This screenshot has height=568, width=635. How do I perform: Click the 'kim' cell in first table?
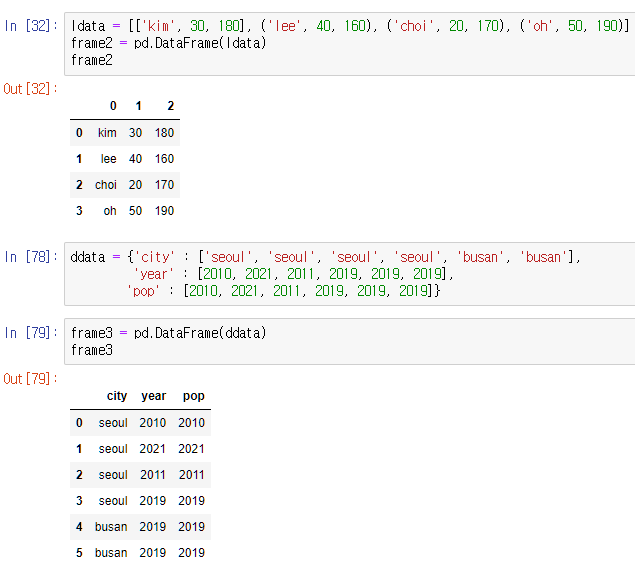click(x=107, y=133)
